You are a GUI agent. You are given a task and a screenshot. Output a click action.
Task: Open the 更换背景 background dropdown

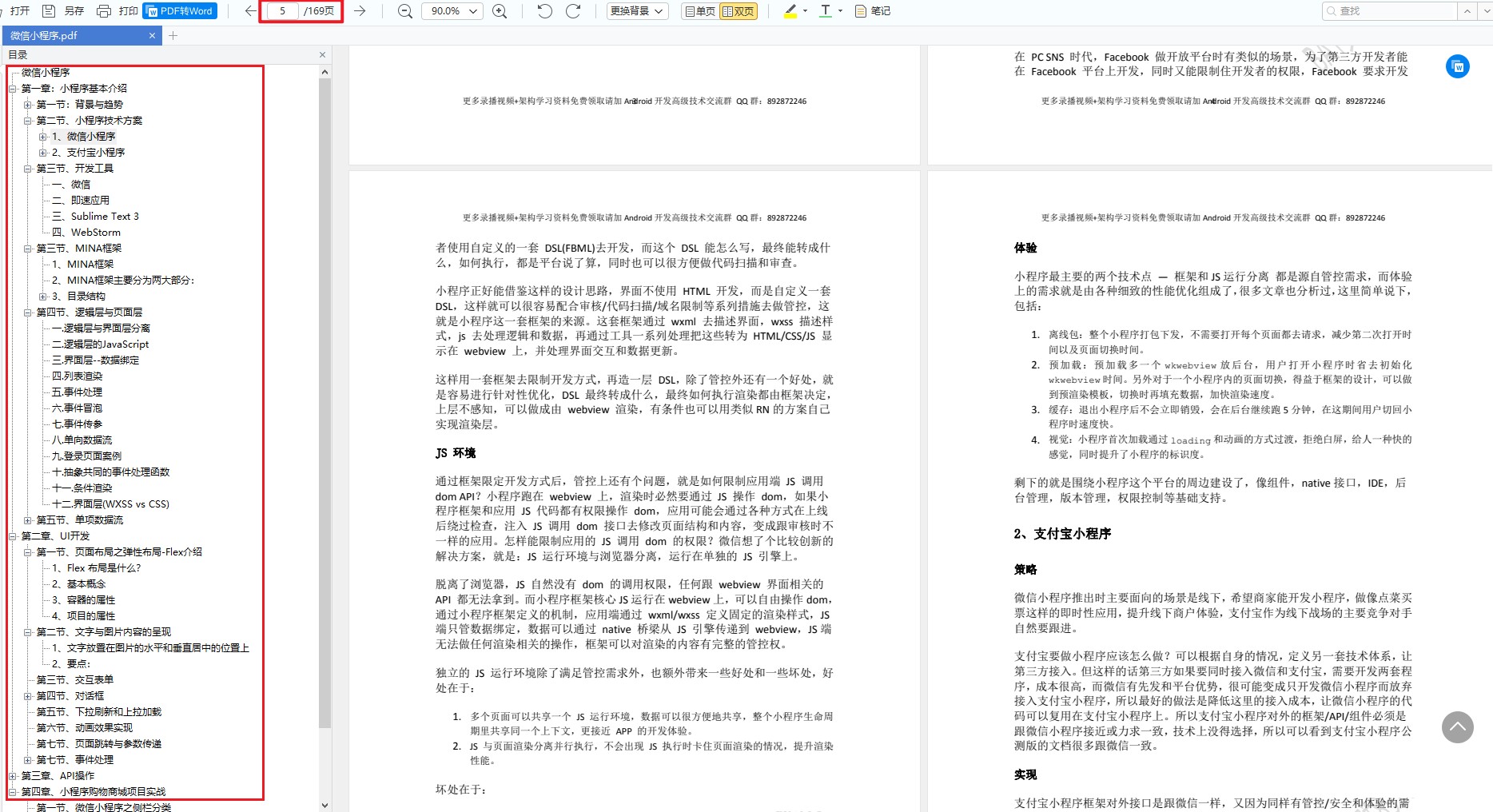click(637, 10)
